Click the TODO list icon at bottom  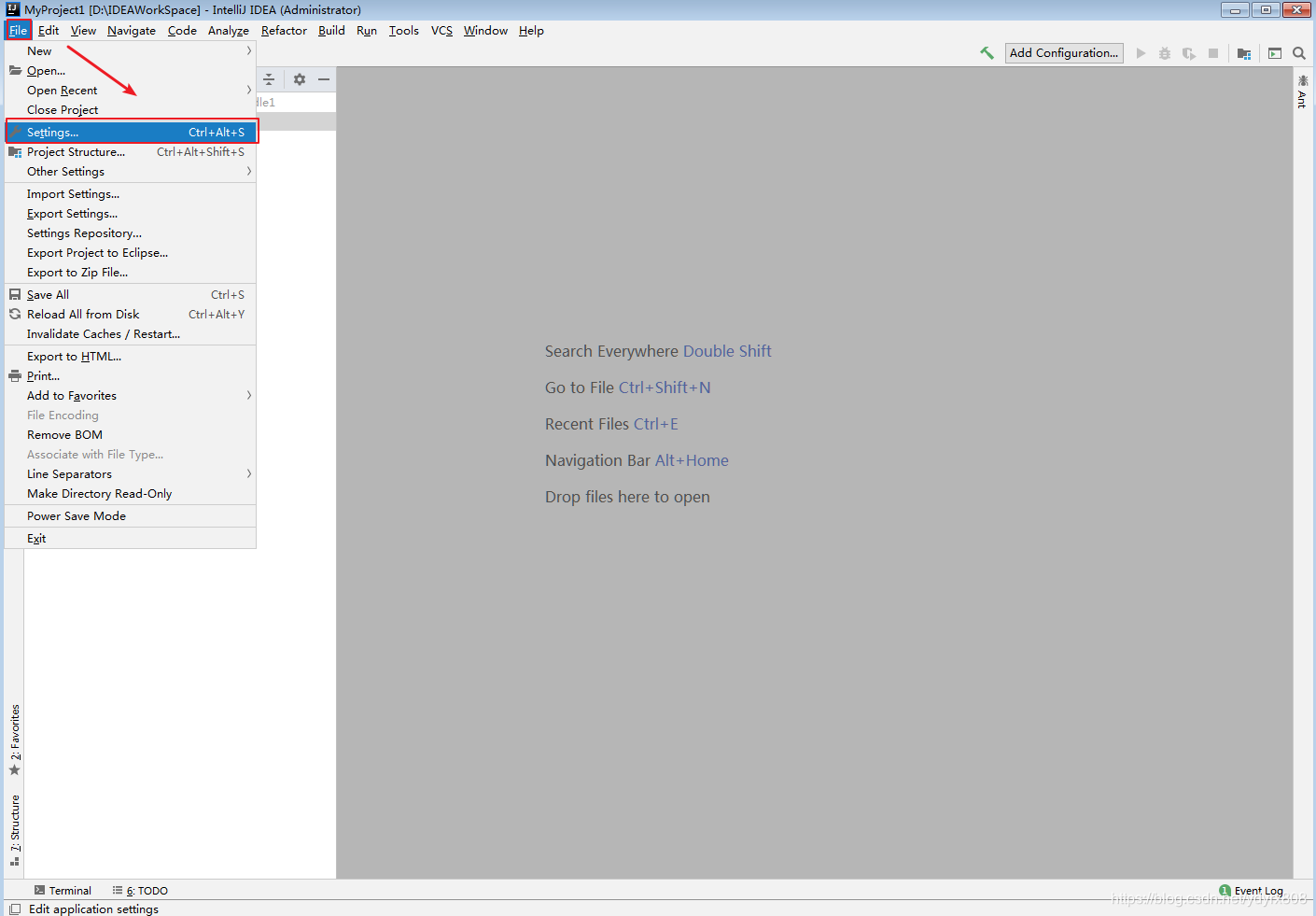click(118, 890)
